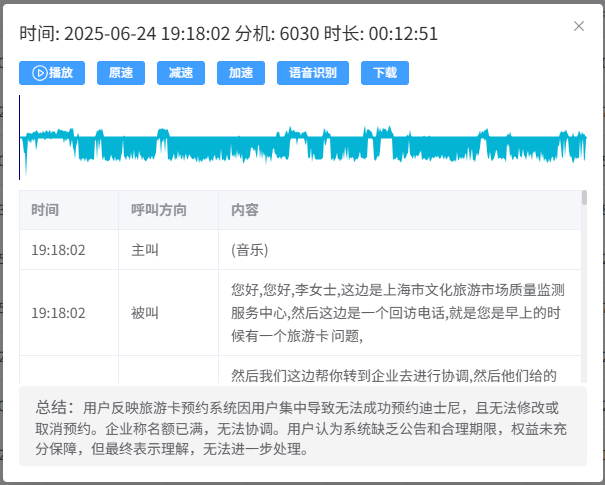Speed up playback with 加速
The width and height of the screenshot is (605, 485).
click(x=241, y=73)
